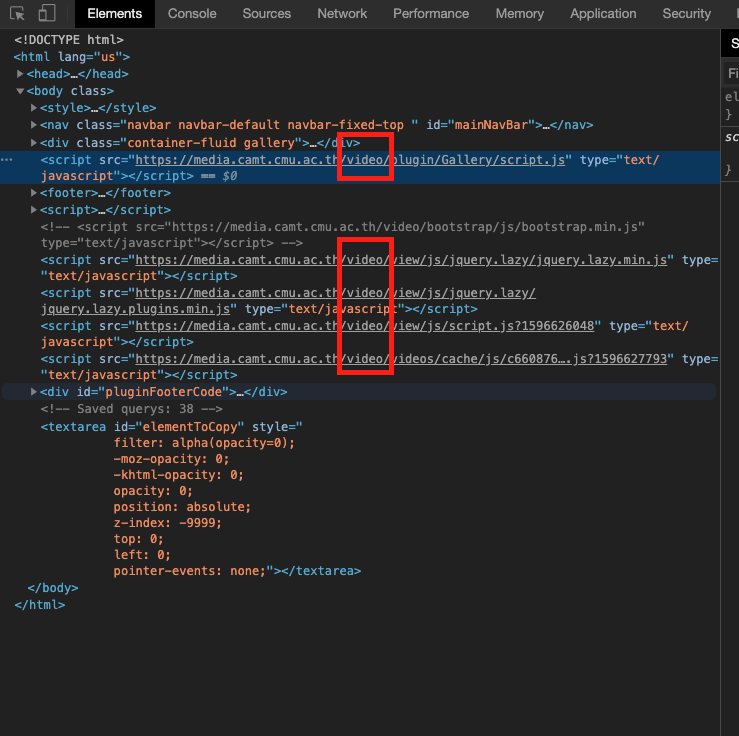Image resolution: width=739 pixels, height=736 pixels.
Task: Expand the head element
Action: 20,74
